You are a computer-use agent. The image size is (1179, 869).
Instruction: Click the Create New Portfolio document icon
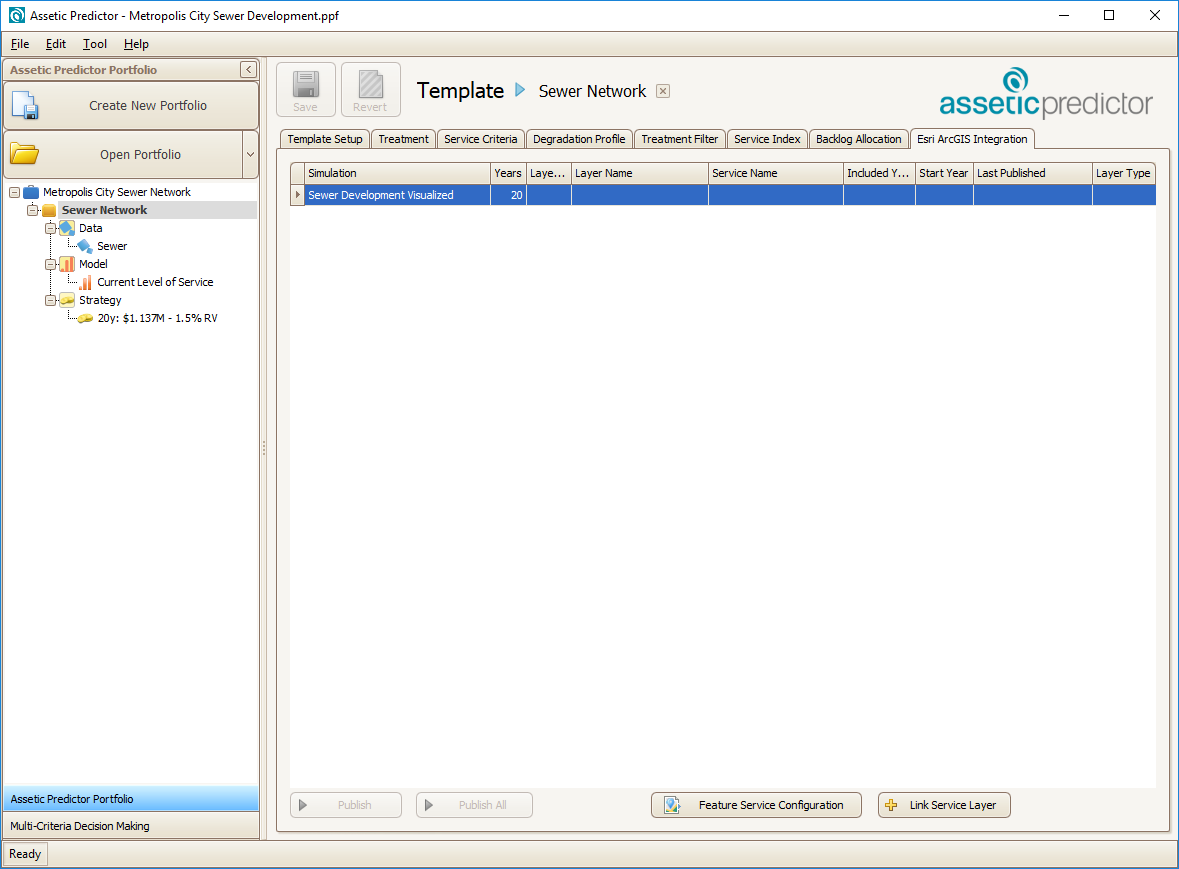(x=25, y=105)
